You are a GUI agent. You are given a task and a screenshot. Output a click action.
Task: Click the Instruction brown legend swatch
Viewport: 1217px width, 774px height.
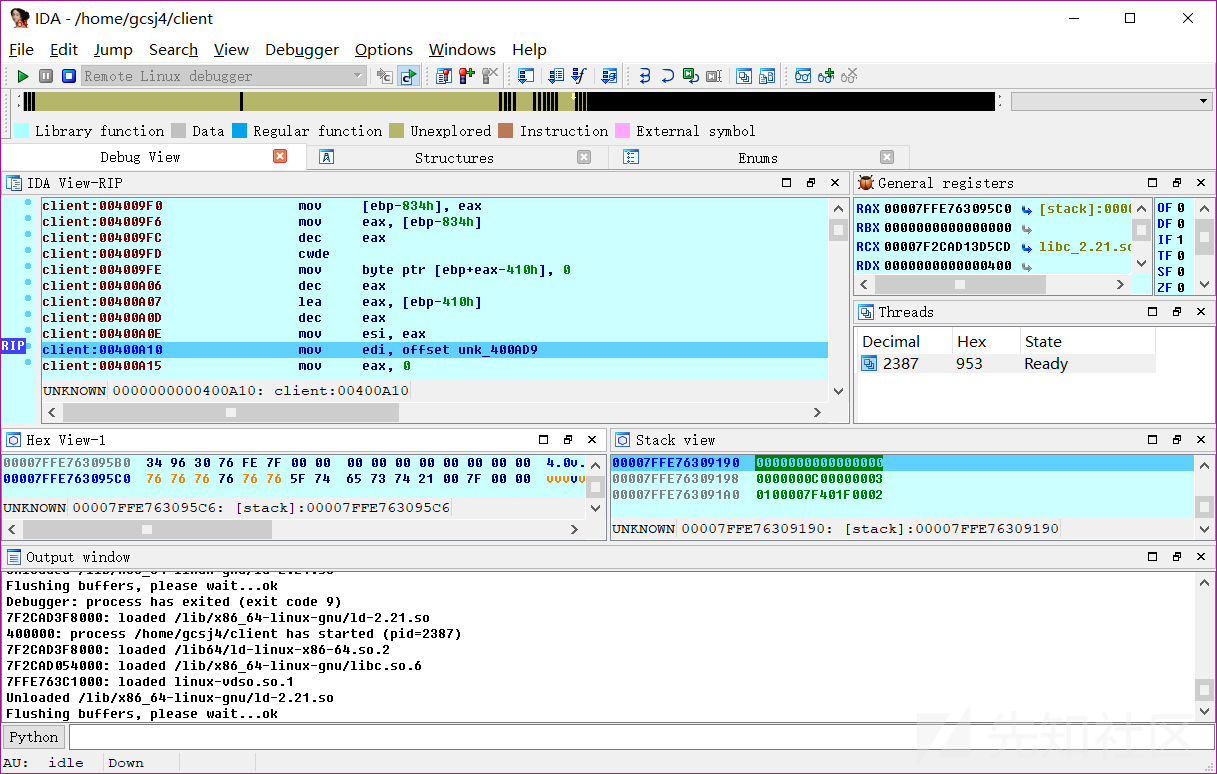pyautogui.click(x=506, y=131)
